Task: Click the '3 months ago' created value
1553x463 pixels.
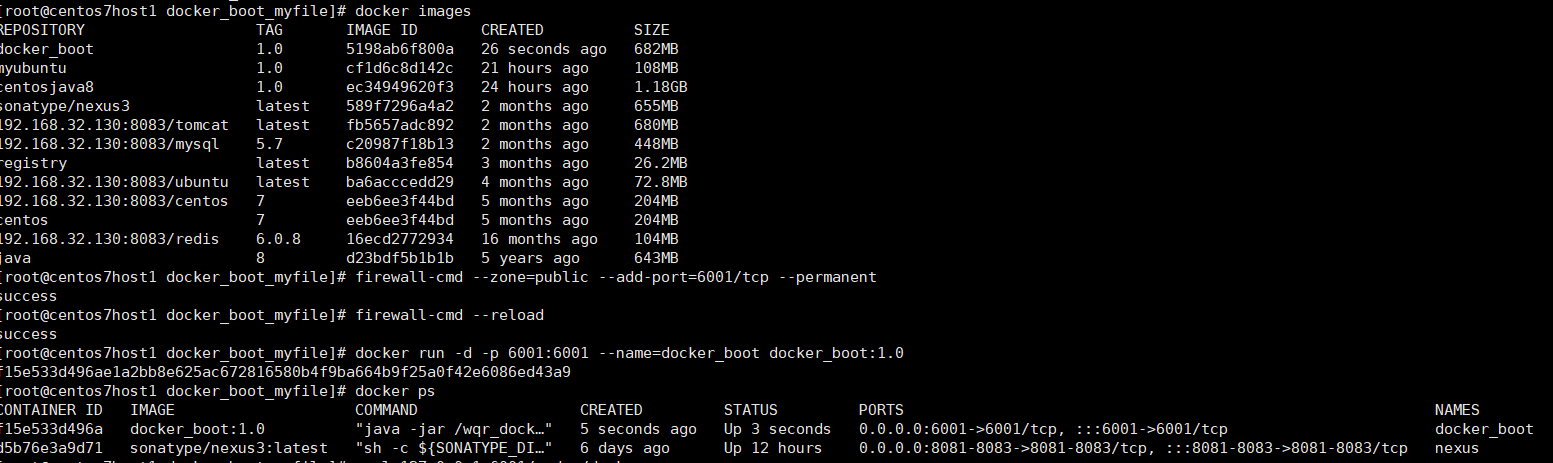Action: [535, 163]
